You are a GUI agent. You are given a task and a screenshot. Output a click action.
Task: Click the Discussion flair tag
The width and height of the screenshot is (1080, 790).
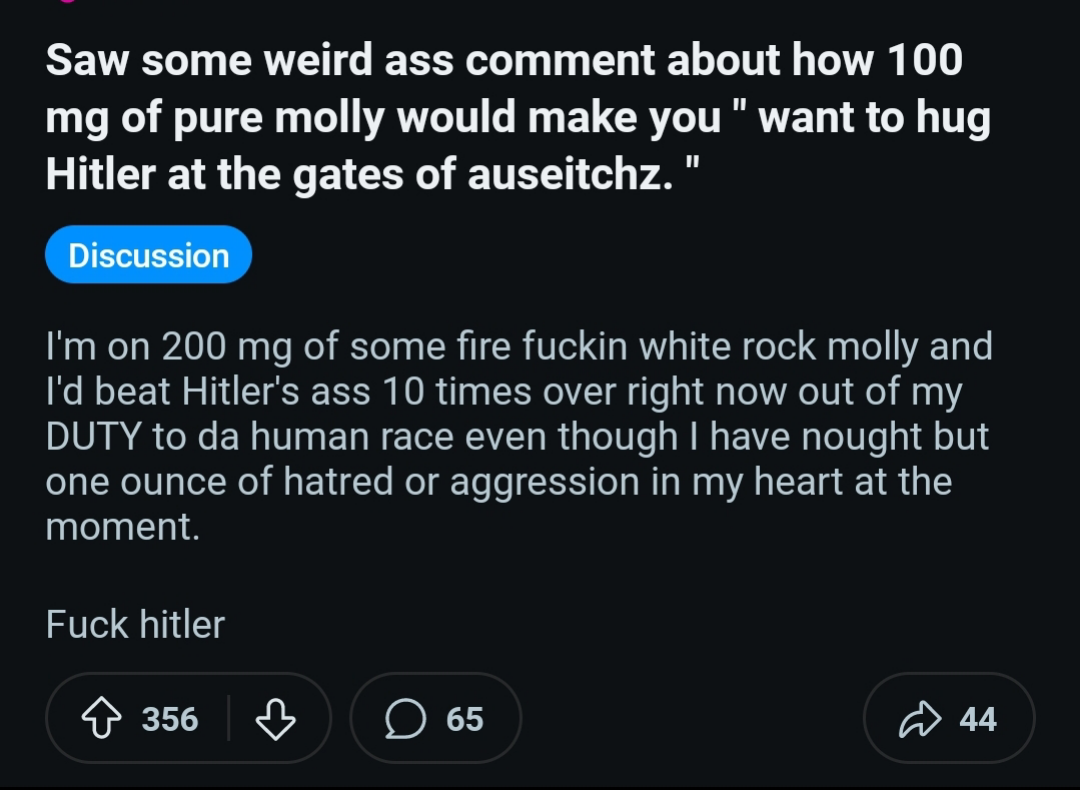pyautogui.click(x=148, y=255)
